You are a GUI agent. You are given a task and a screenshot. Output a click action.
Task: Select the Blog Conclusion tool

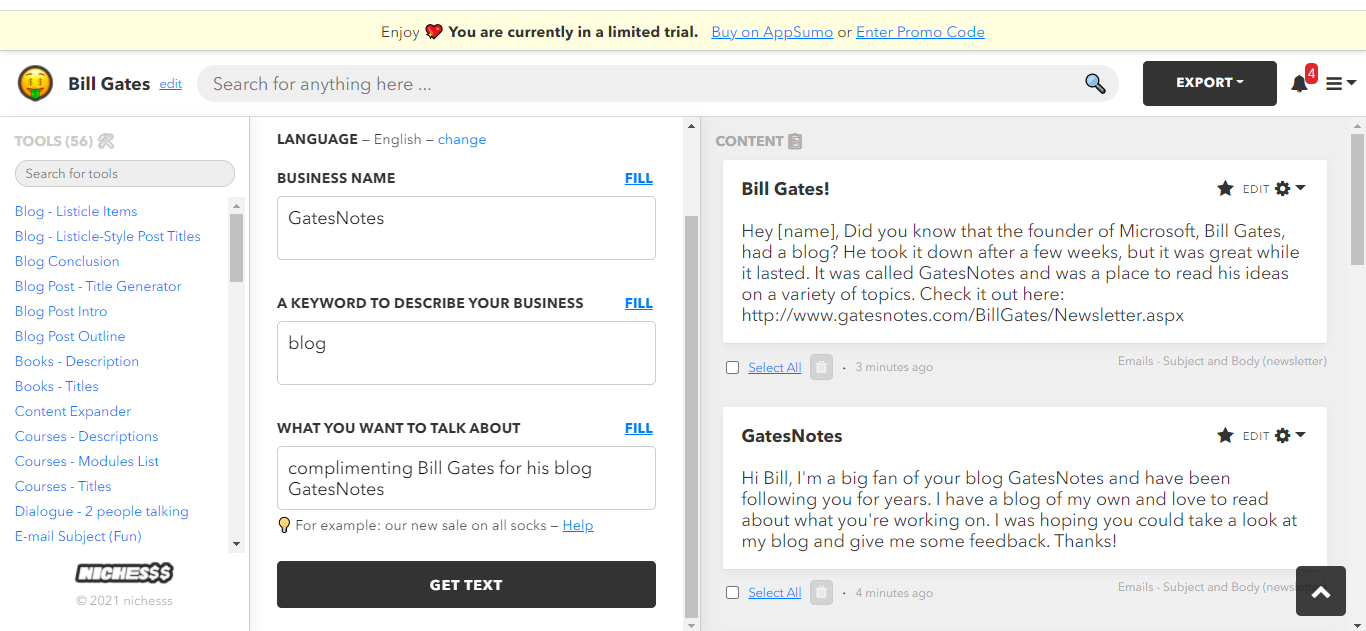click(x=67, y=261)
